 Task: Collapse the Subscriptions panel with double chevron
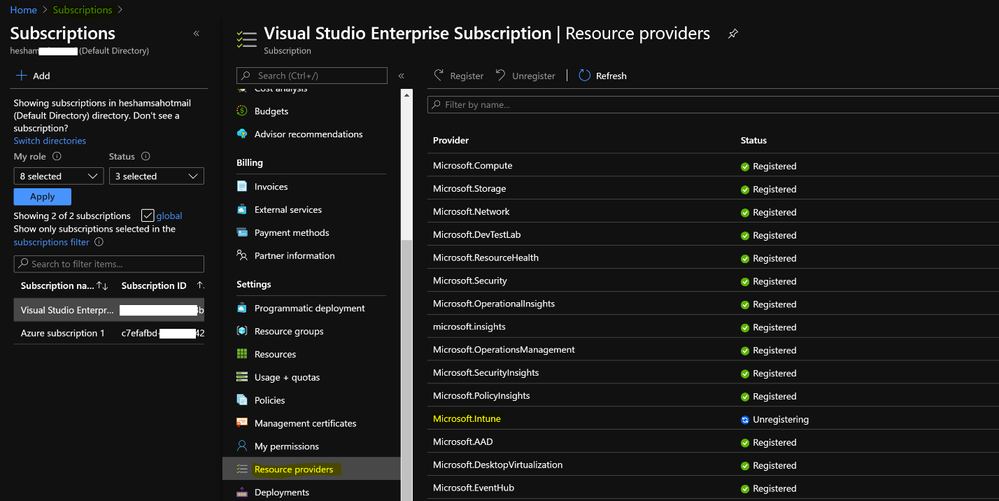[x=196, y=33]
